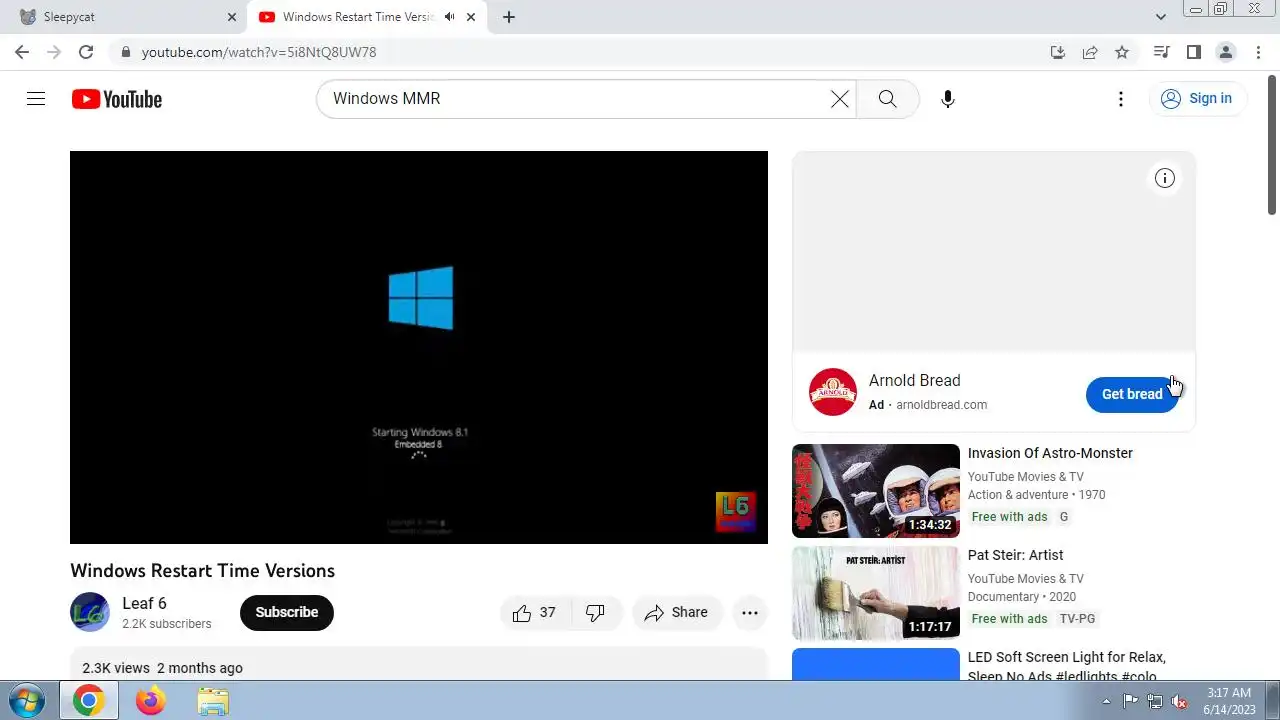Click L6 channel watermark in player
The height and width of the screenshot is (720, 1280).
click(735, 512)
